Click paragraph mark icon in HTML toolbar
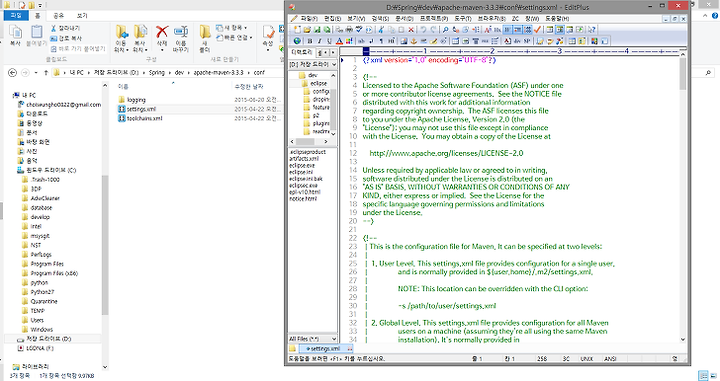 tap(381, 41)
